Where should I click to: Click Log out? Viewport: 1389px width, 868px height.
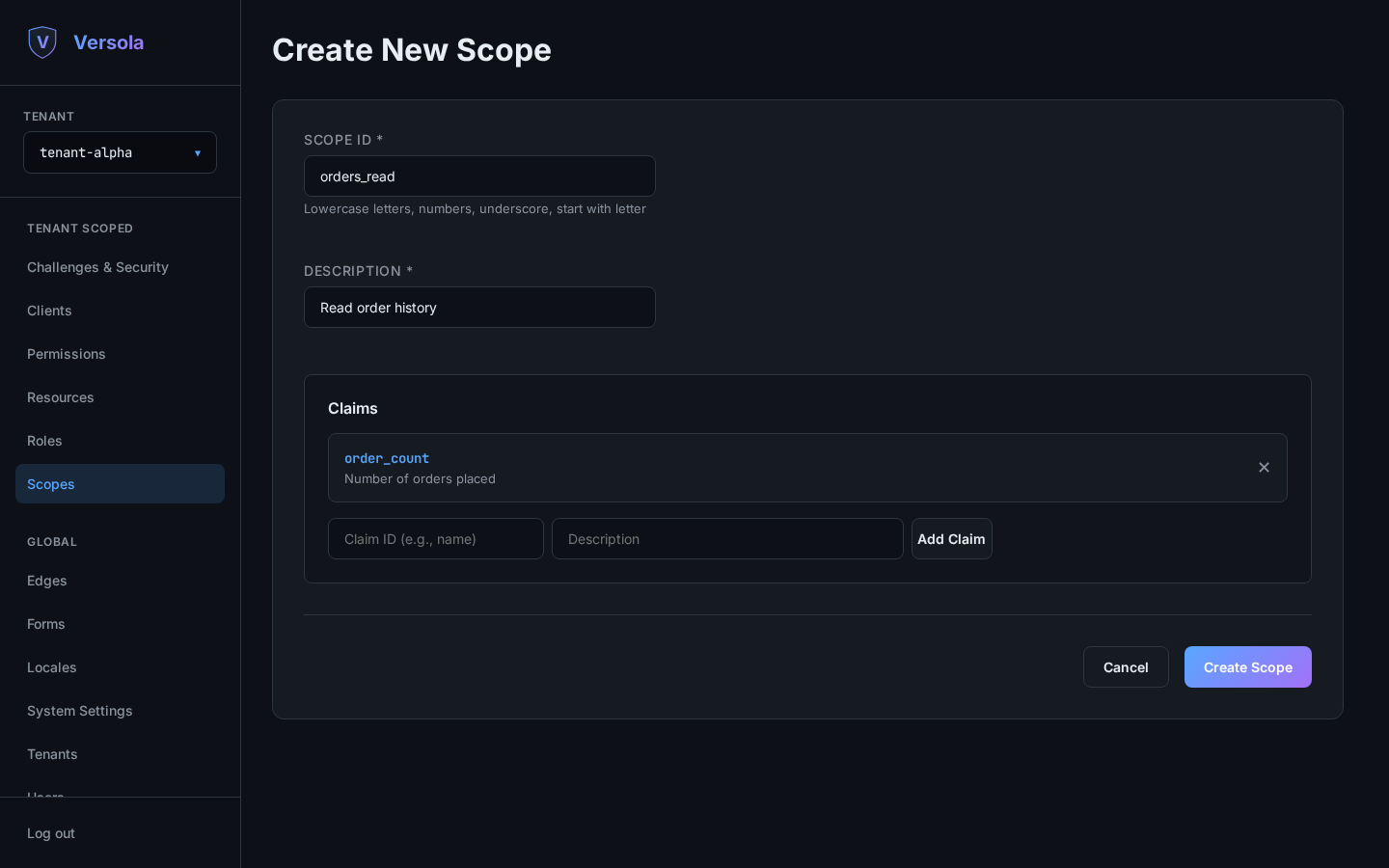51,833
